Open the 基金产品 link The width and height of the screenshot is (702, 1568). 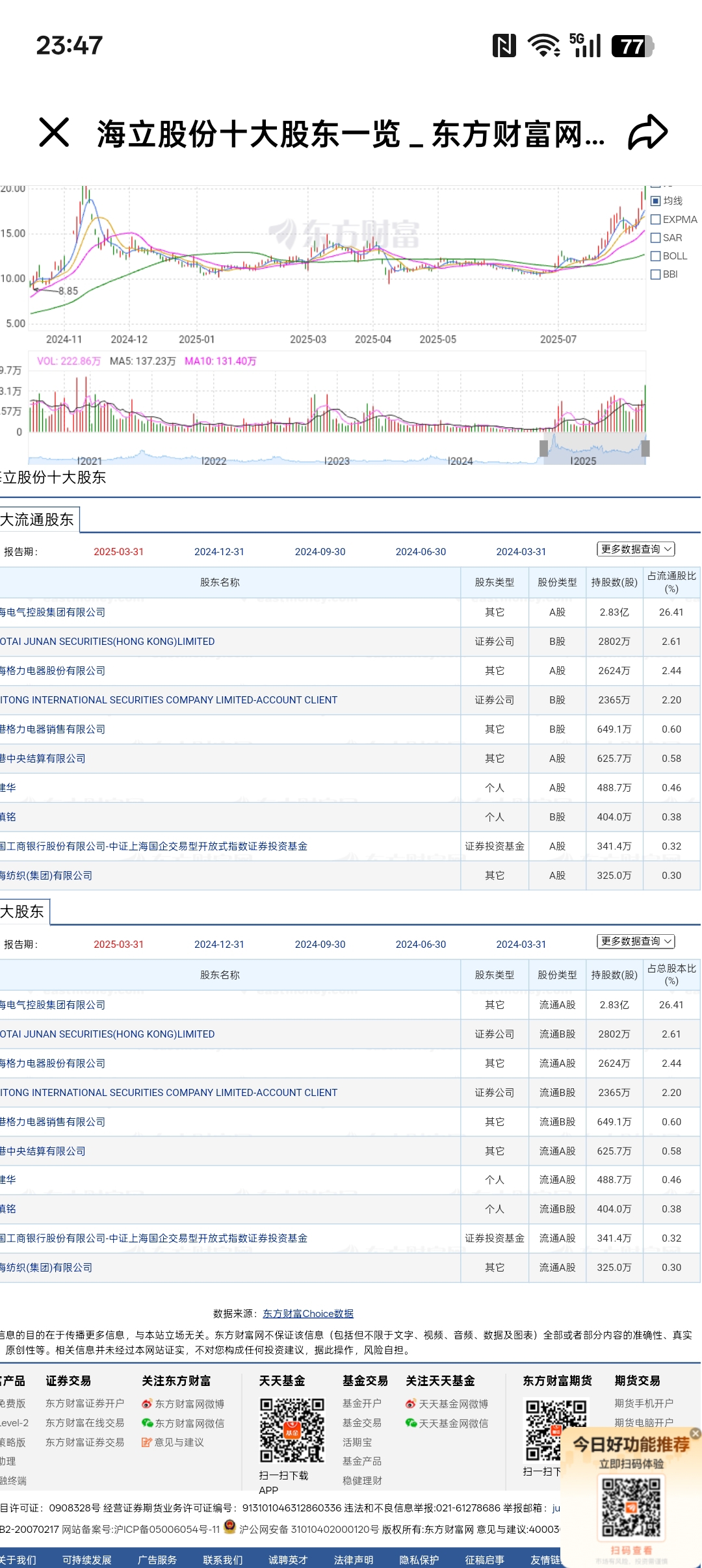tap(362, 1461)
